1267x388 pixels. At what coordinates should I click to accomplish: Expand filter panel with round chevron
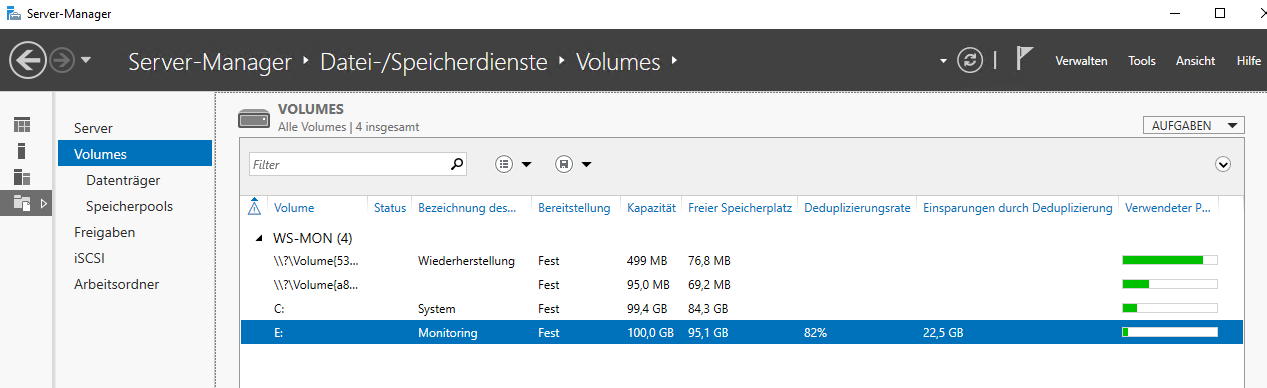tap(1222, 164)
